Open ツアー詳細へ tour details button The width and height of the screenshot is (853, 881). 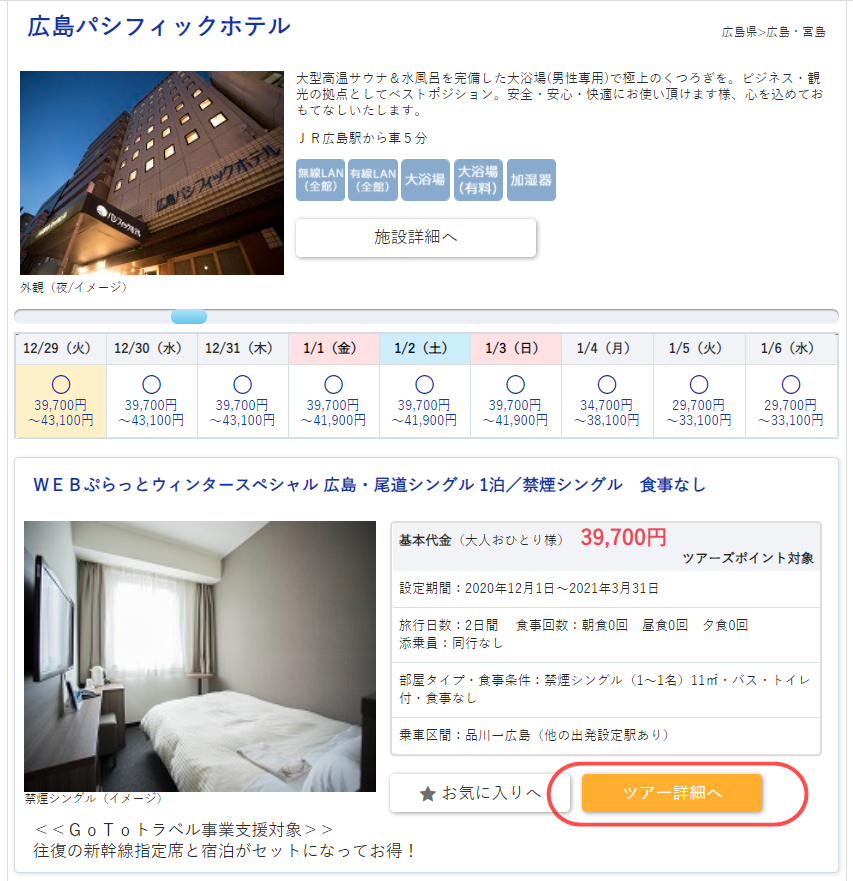(672, 793)
